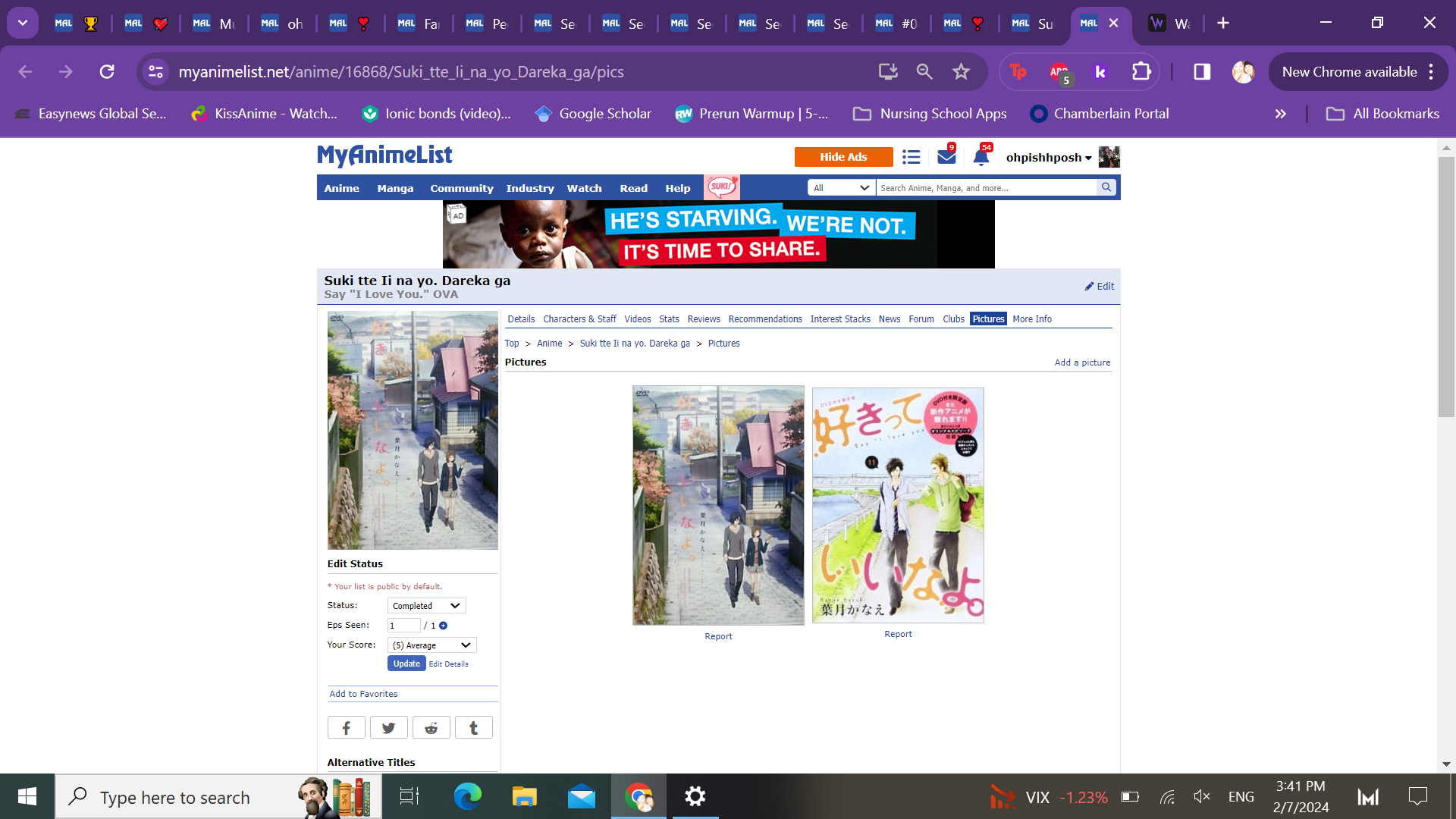The width and height of the screenshot is (1456, 819).
Task: Switch to the Characters & Staff tab
Action: click(x=579, y=319)
